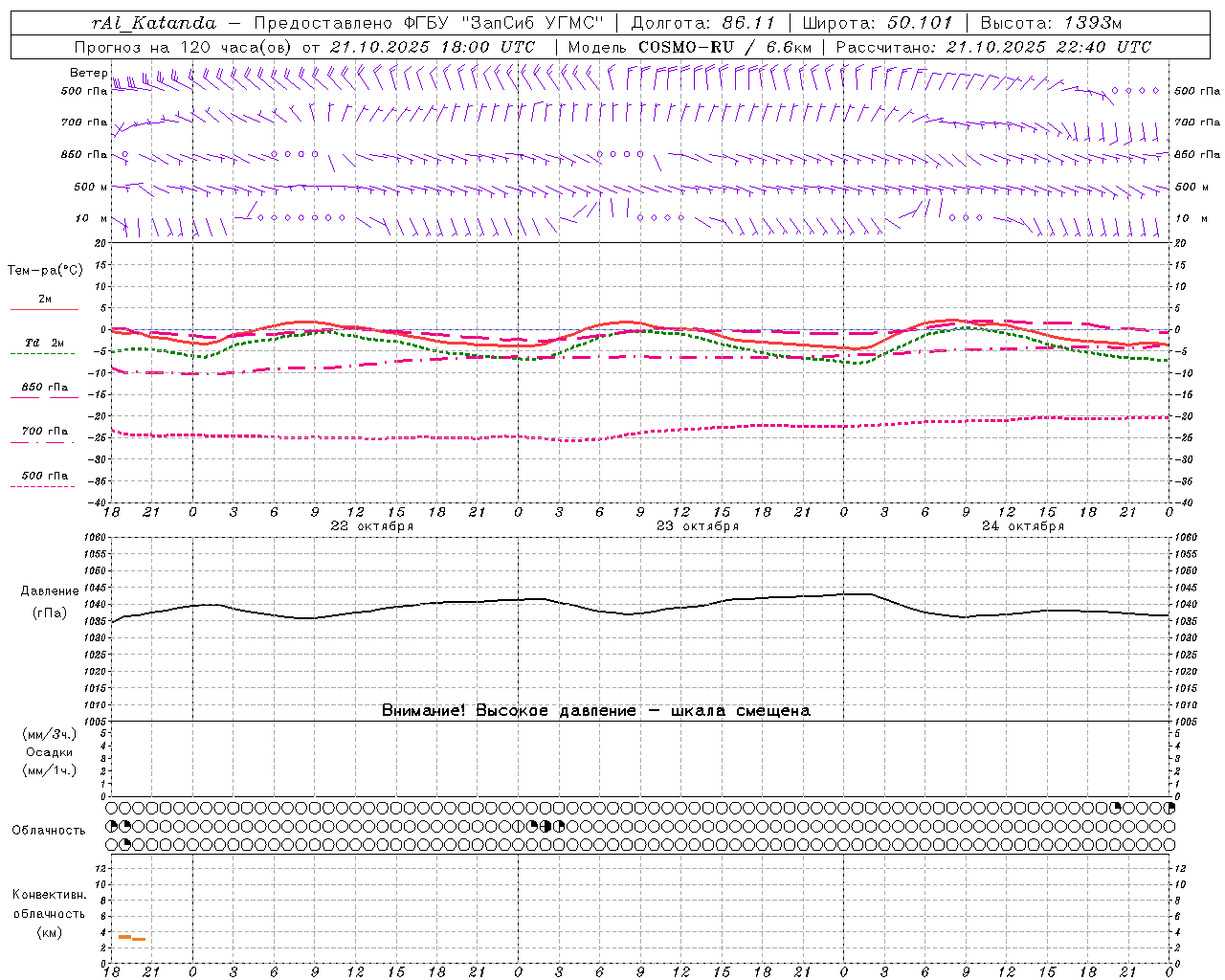
Task: Click the 500 м wind level label on left
Action: click(x=91, y=188)
